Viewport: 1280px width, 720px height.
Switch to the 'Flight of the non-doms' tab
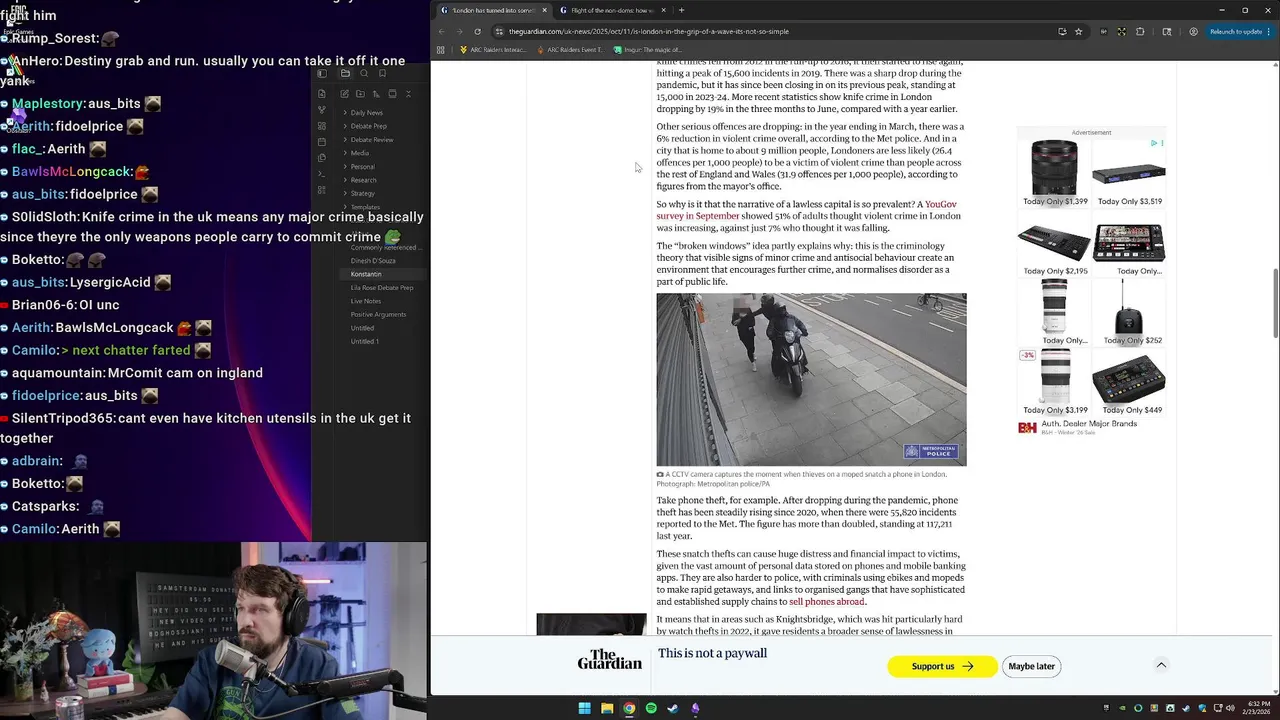point(612,10)
